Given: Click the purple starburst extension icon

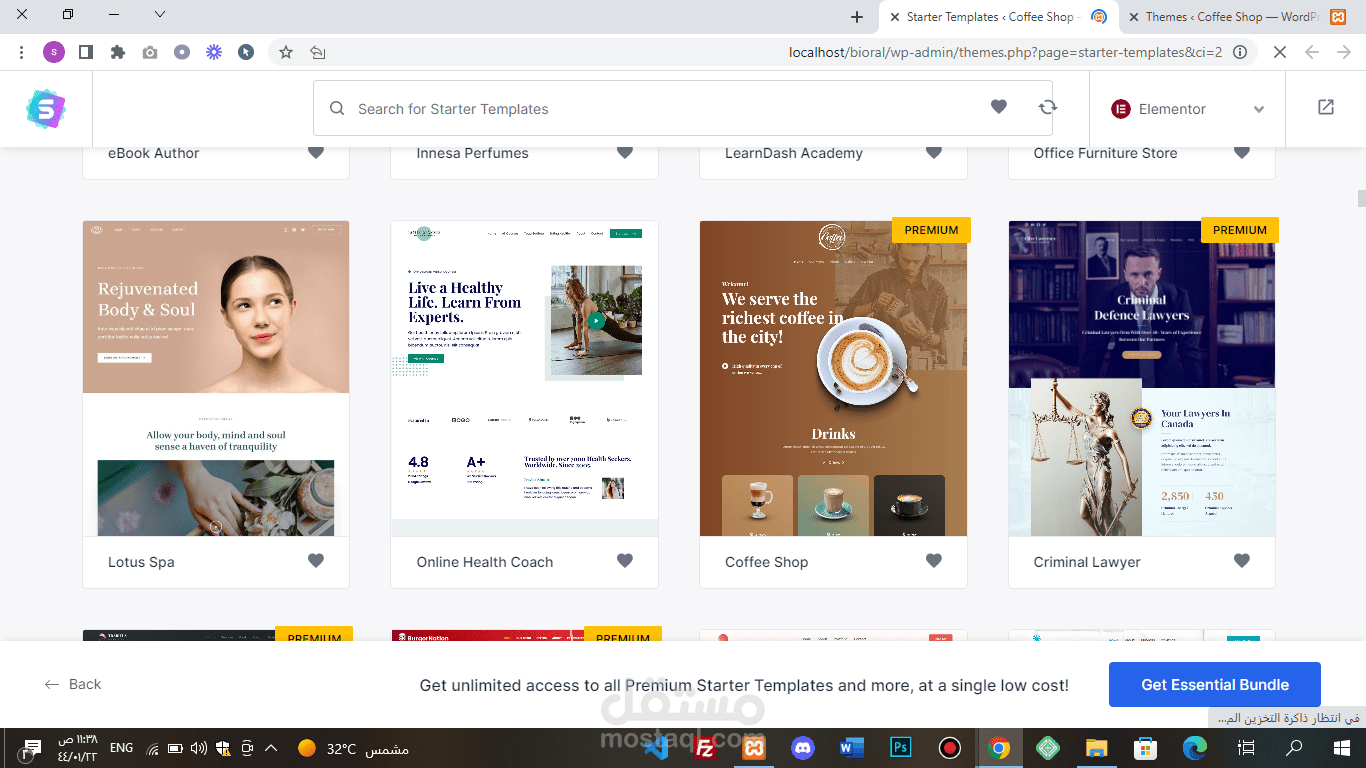Looking at the screenshot, I should click(x=214, y=52).
